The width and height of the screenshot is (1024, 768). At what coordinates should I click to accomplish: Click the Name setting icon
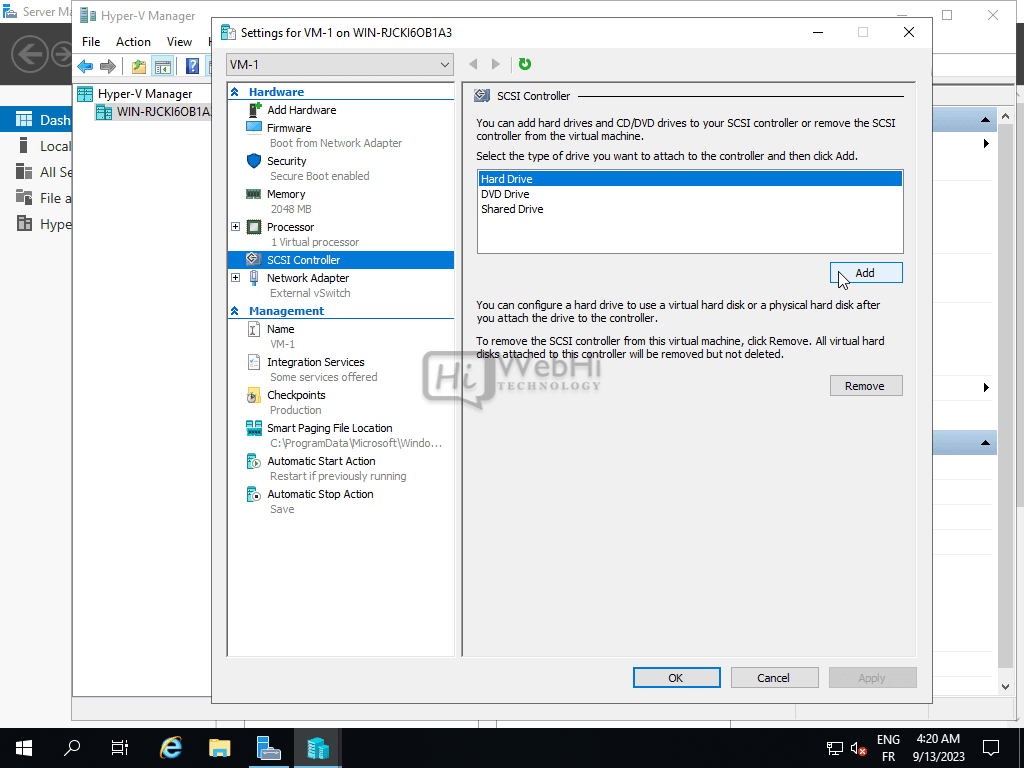tap(254, 329)
